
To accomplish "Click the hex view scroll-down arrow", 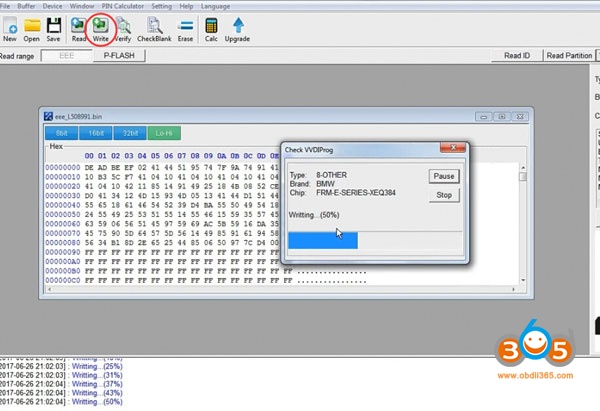I will [523, 281].
